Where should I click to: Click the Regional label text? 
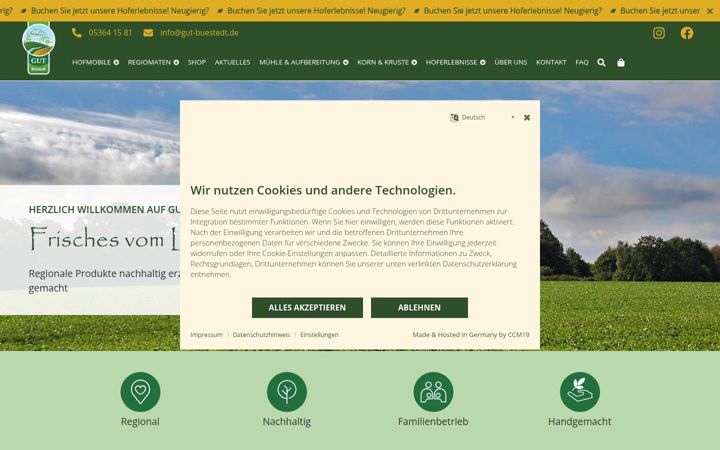click(140, 422)
